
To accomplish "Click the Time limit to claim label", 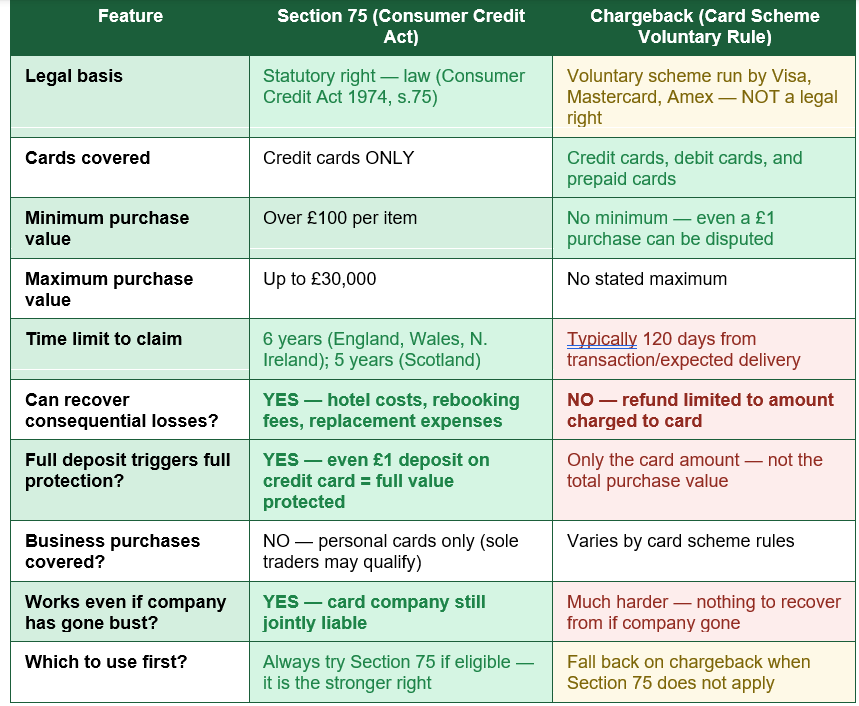I will pyautogui.click(x=104, y=339).
